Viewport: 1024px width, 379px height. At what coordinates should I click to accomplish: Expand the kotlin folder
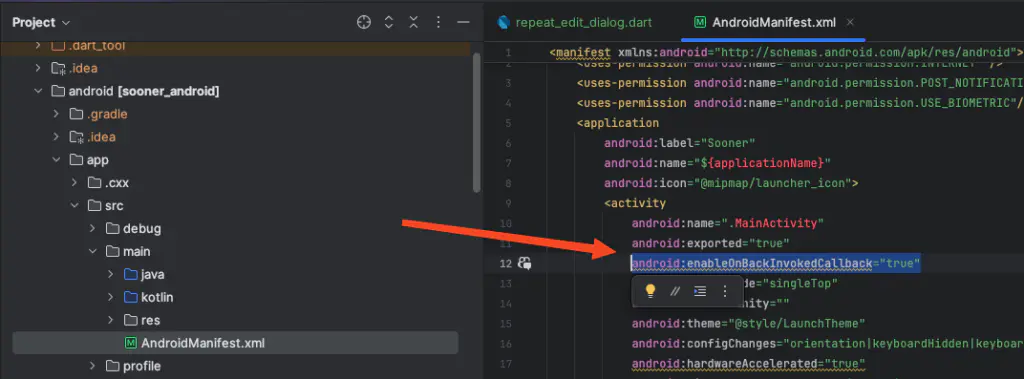pyautogui.click(x=110, y=297)
